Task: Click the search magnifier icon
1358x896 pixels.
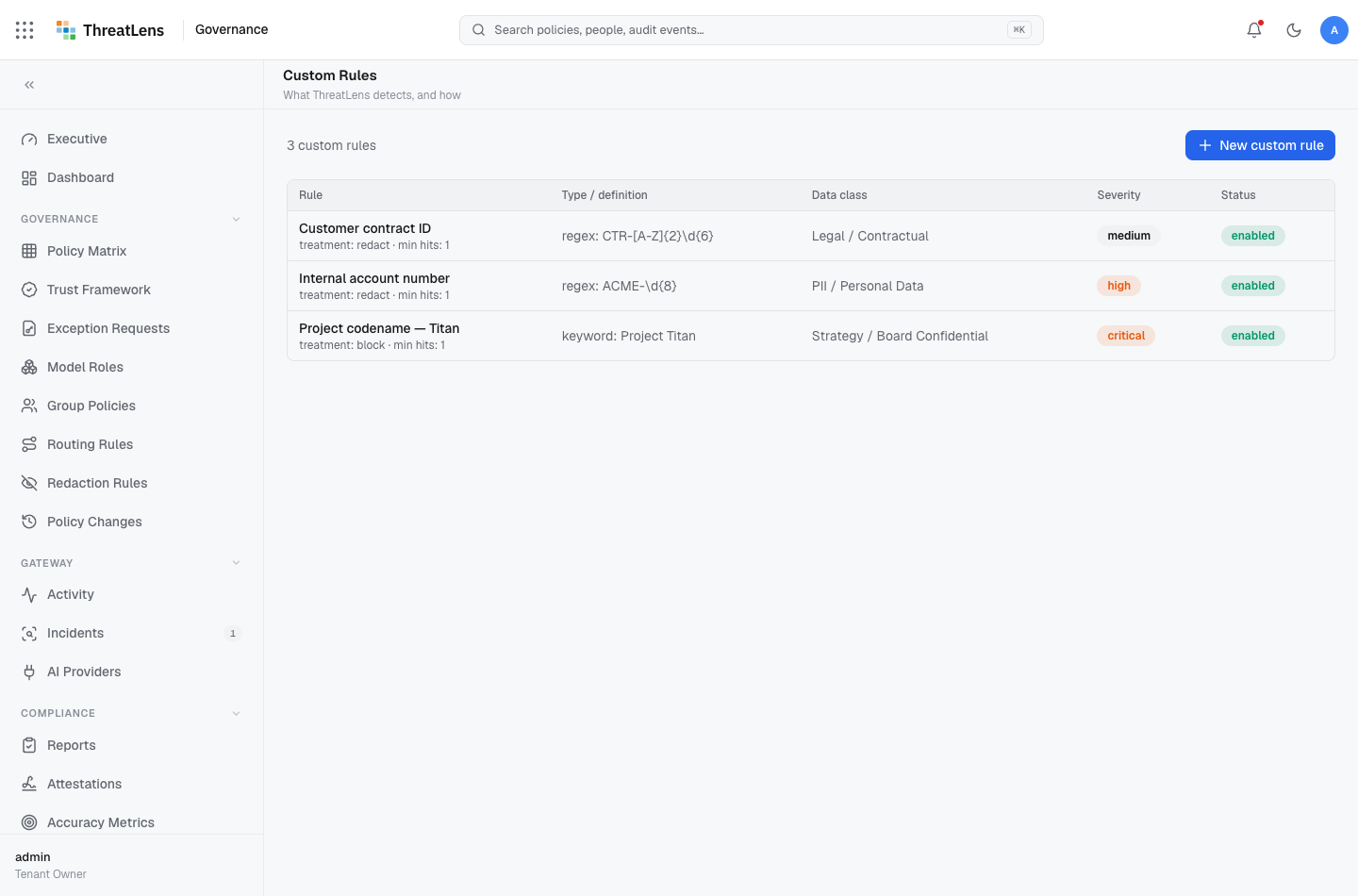Action: click(478, 30)
